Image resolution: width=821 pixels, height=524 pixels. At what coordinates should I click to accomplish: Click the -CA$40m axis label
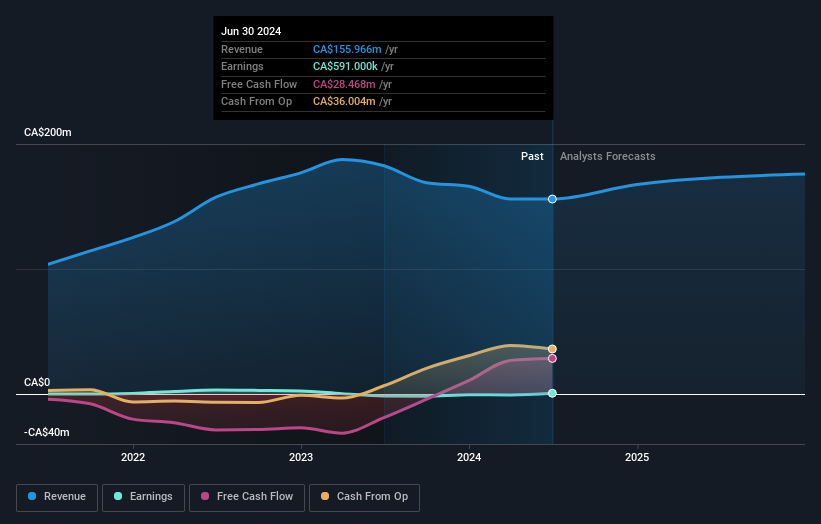[47, 432]
